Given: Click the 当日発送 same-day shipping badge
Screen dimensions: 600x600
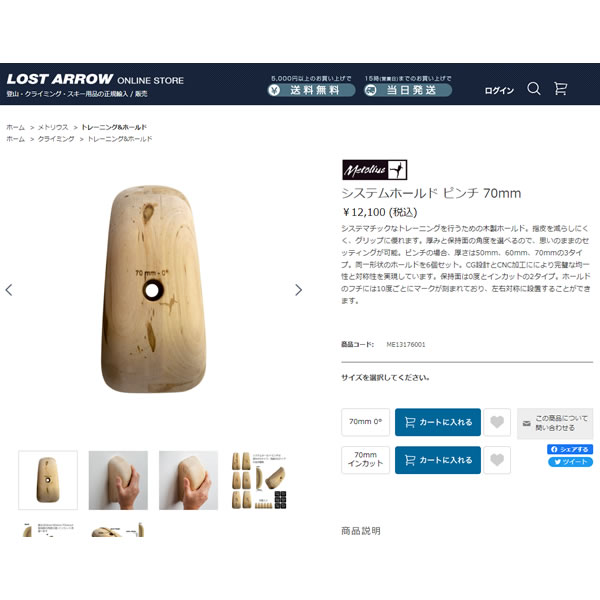Looking at the screenshot, I should click(x=408, y=90).
